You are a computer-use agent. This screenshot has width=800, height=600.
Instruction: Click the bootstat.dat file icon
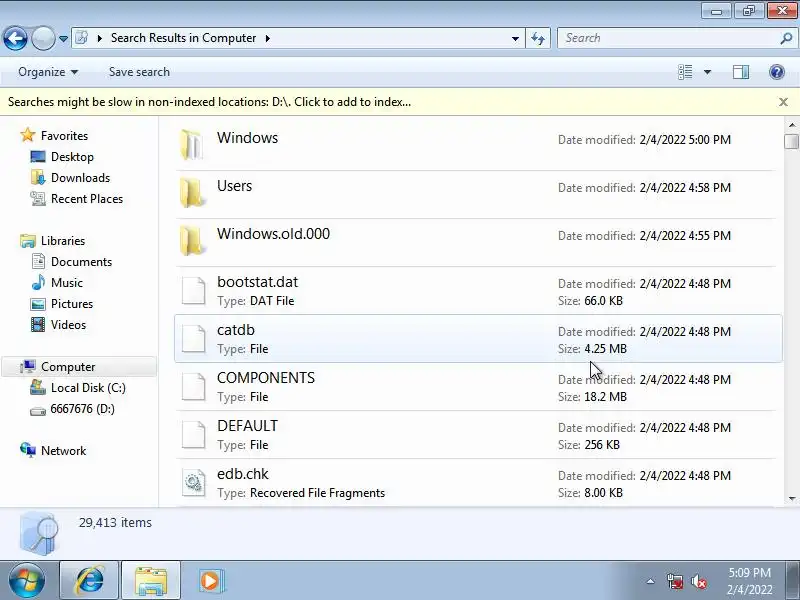(x=193, y=291)
